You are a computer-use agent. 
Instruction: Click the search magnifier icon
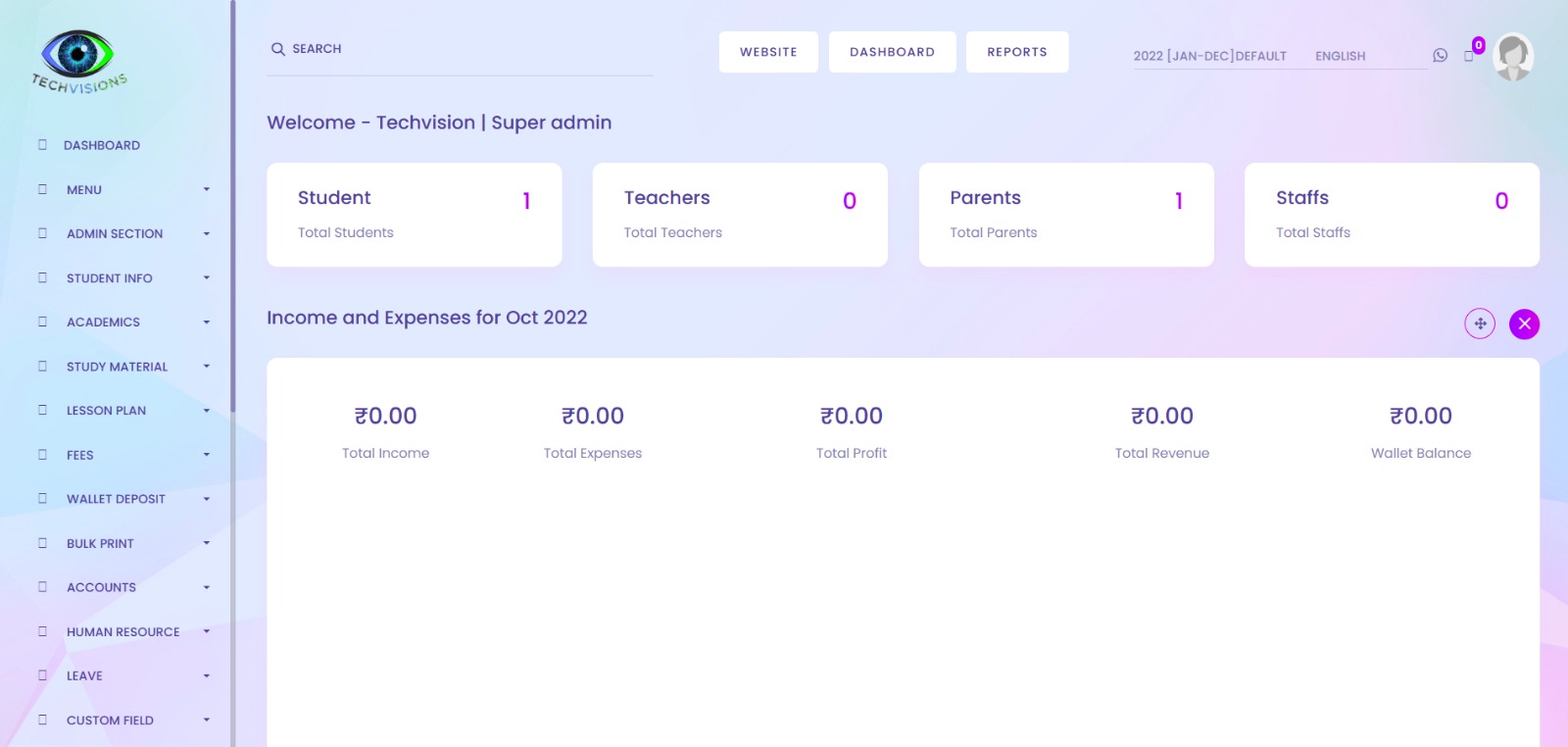point(278,49)
